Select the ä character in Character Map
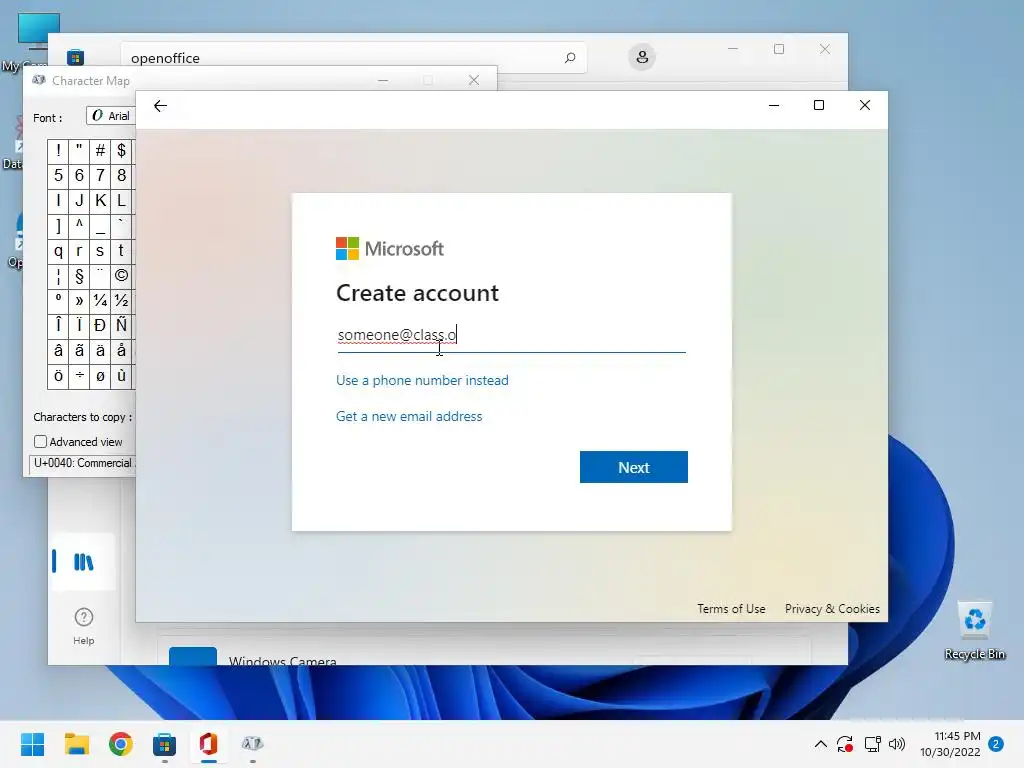 coord(100,351)
